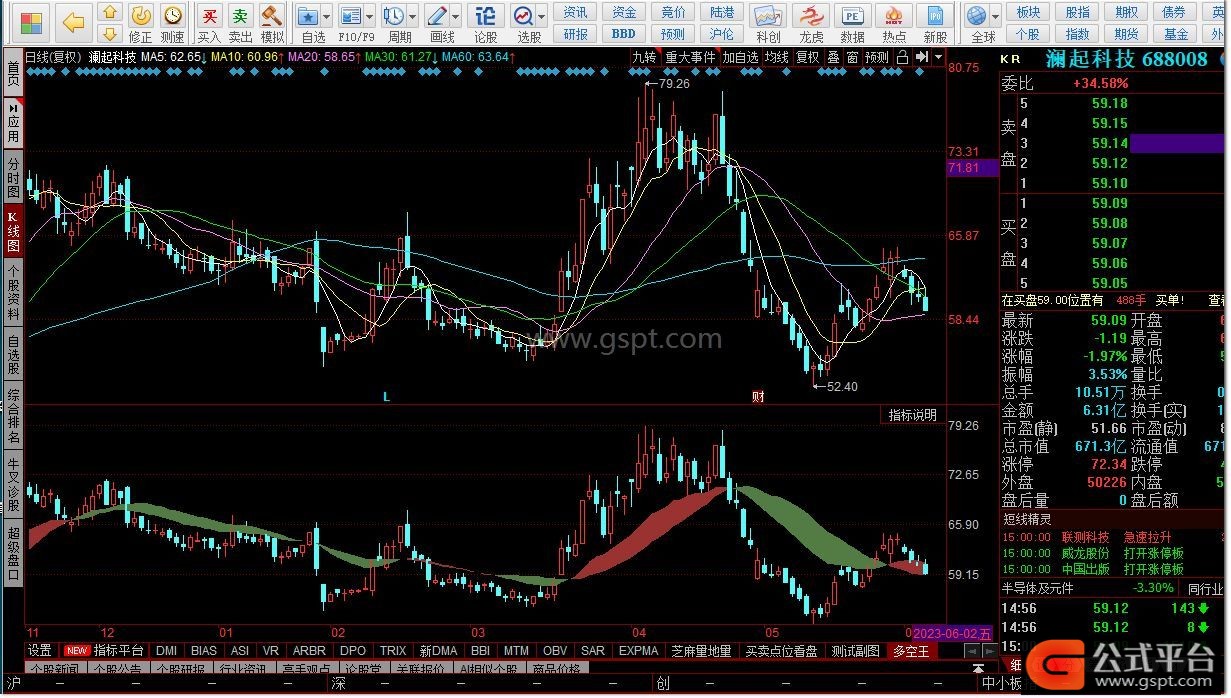Select the DMI indicator tab
This screenshot has width=1231, height=698.
click(166, 651)
